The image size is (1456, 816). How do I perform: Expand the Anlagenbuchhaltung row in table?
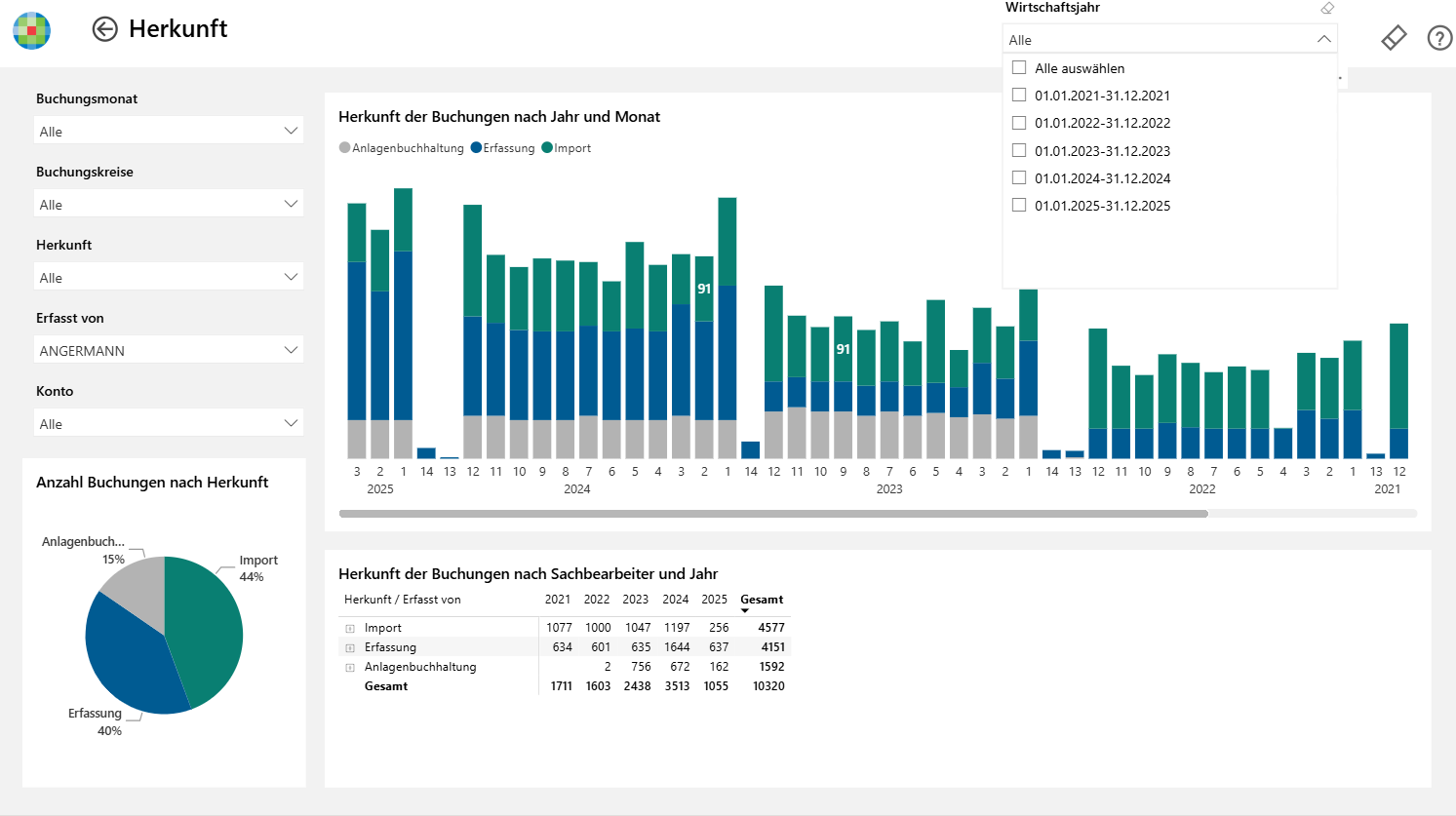coord(350,668)
